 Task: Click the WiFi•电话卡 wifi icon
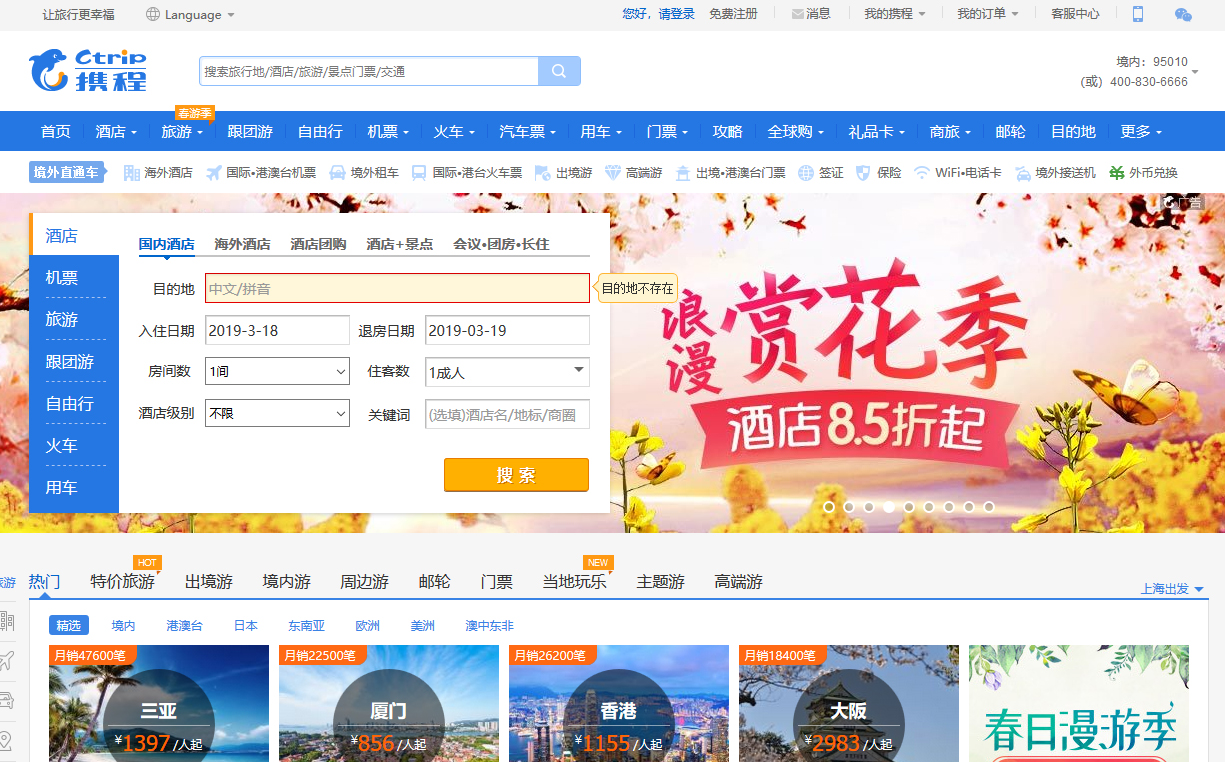pyautogui.click(x=921, y=173)
